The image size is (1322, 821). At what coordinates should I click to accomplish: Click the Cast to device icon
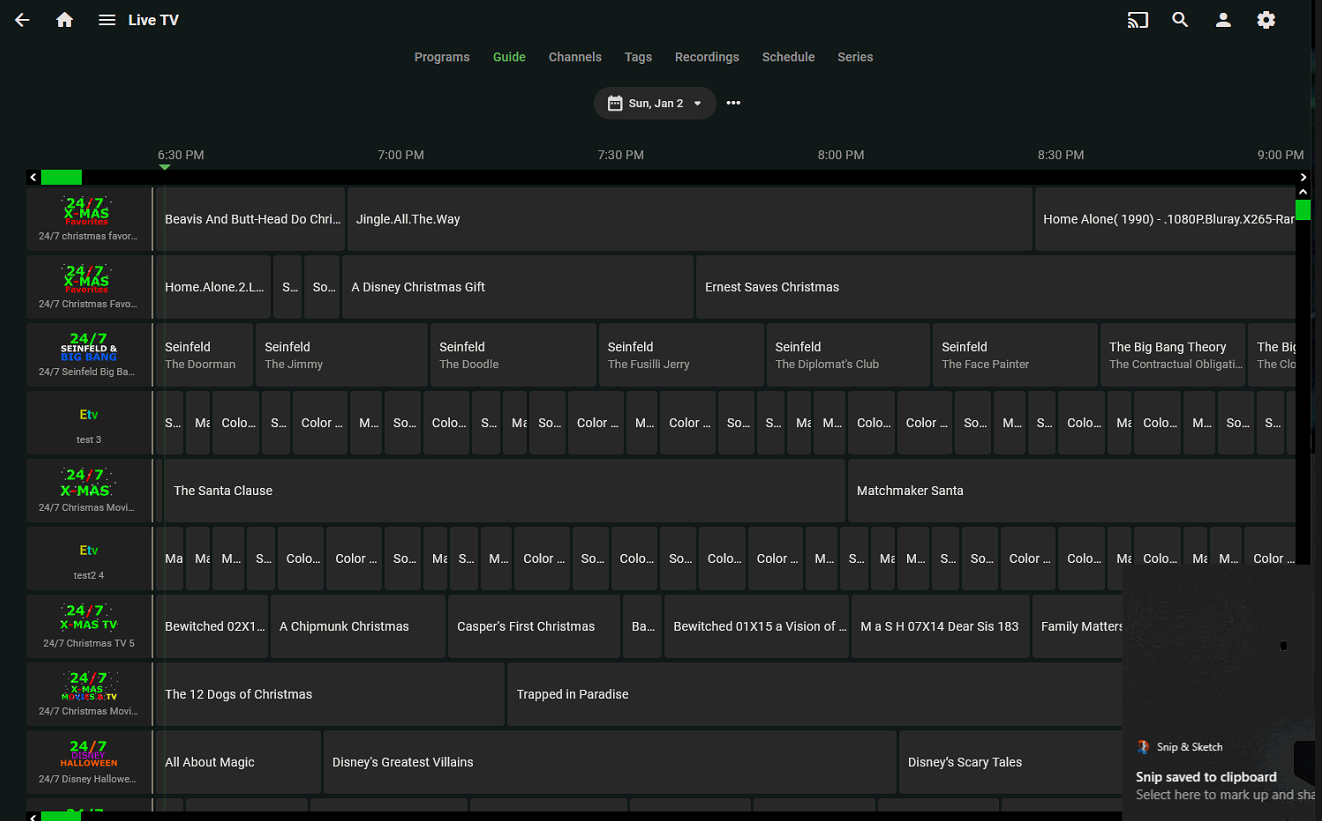pos(1137,20)
